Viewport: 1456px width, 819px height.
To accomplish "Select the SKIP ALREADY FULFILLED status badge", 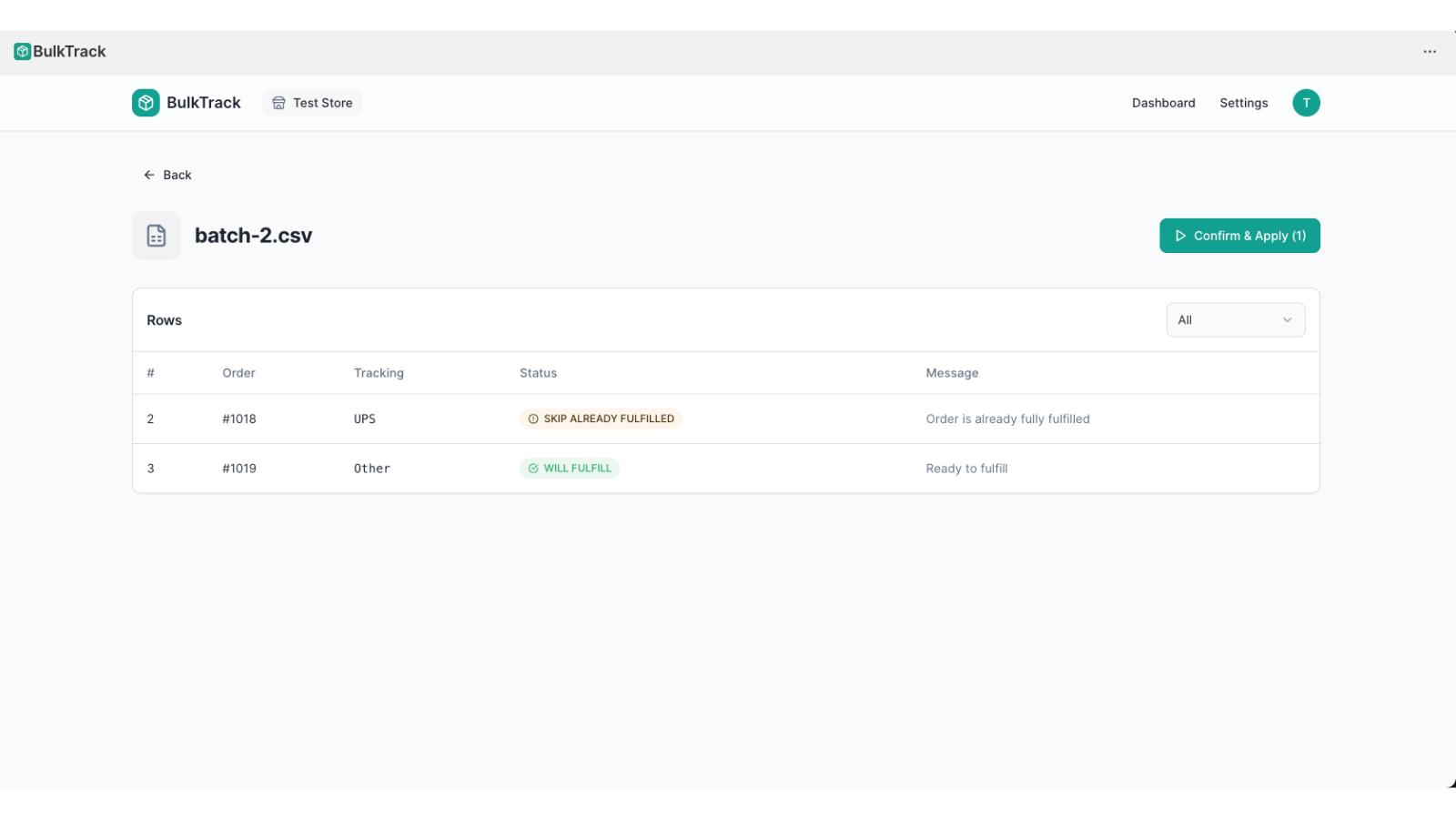I will [601, 419].
